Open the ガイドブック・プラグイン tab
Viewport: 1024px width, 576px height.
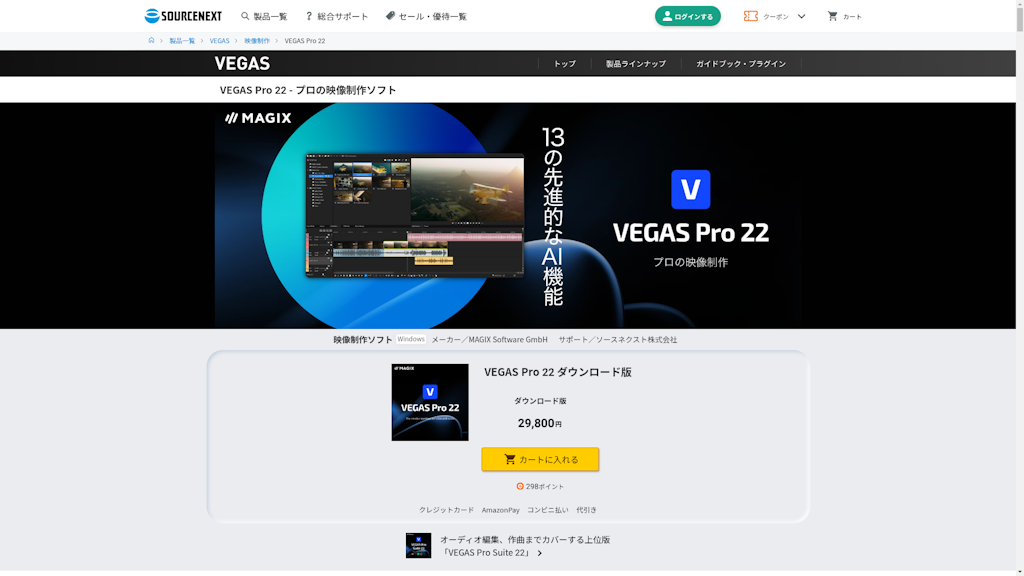pyautogui.click(x=741, y=64)
